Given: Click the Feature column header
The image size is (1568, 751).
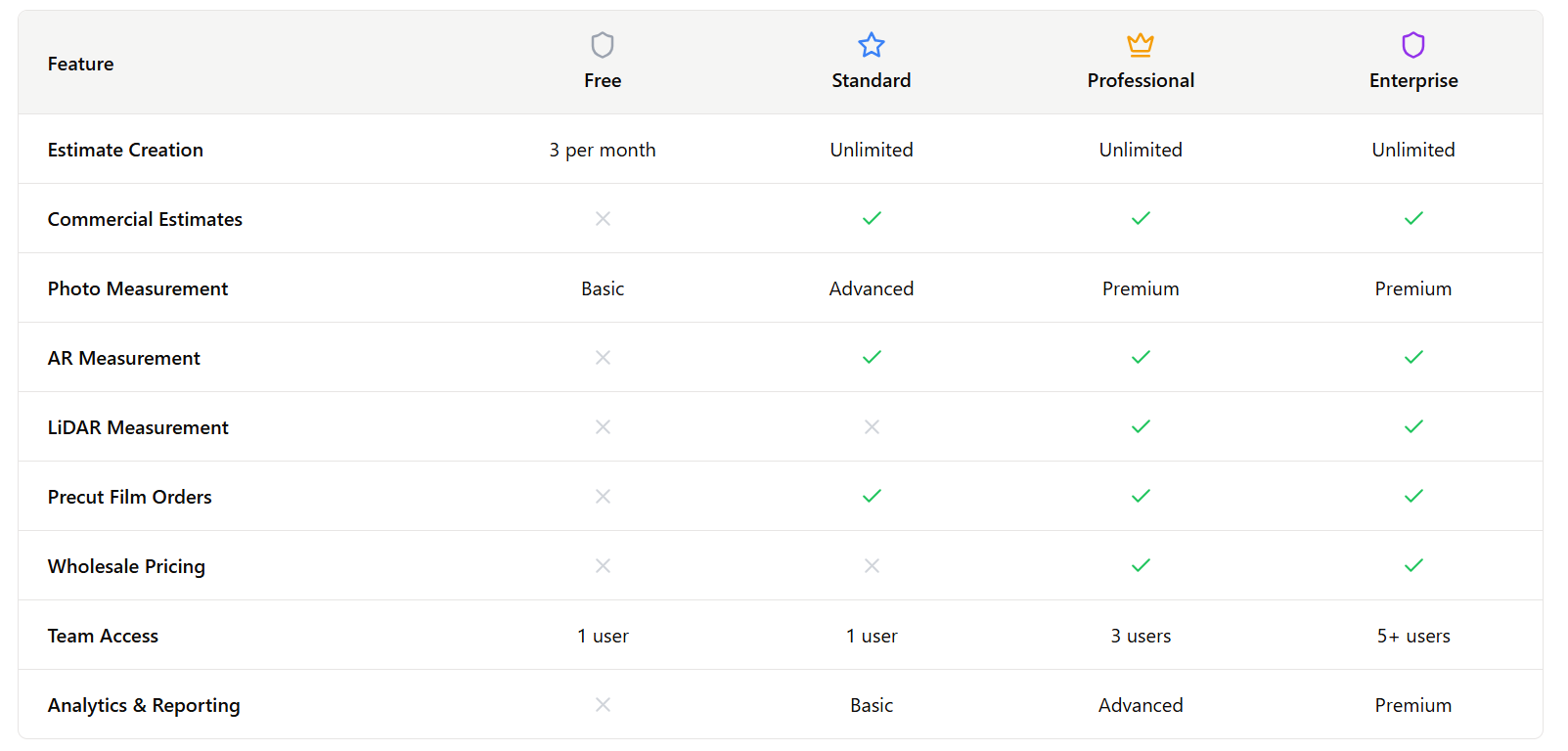Looking at the screenshot, I should pyautogui.click(x=80, y=64).
